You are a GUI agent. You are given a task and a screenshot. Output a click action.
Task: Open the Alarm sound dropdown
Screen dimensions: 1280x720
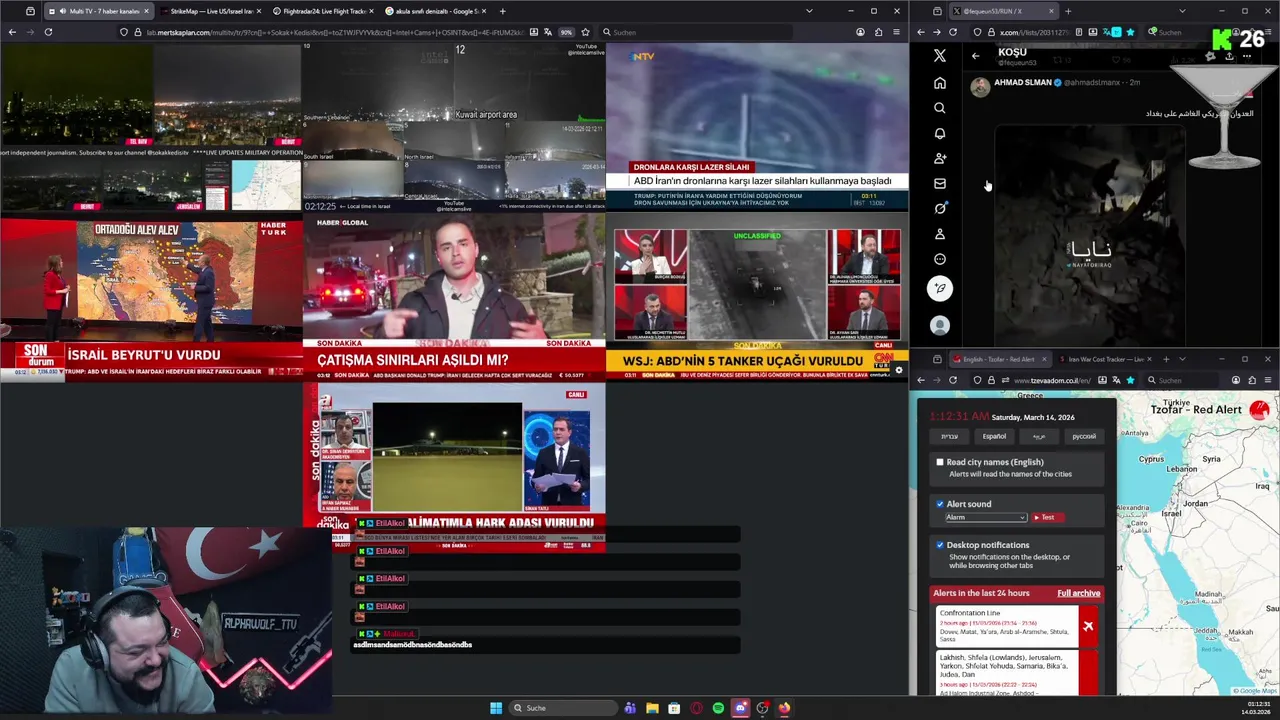(x=986, y=517)
